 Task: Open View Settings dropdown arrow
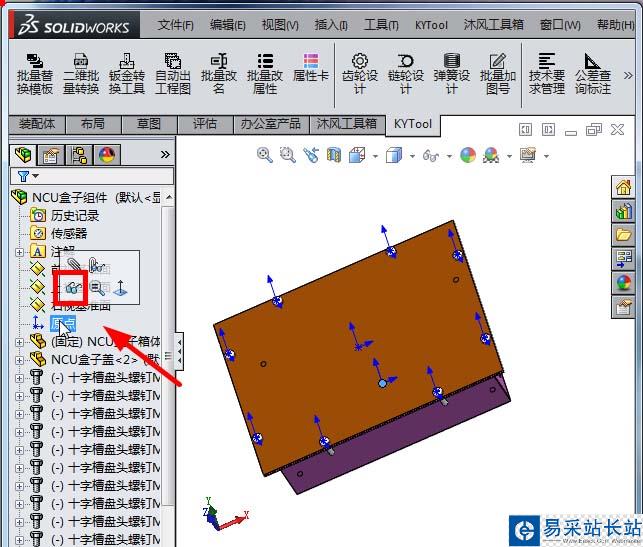(x=546, y=156)
